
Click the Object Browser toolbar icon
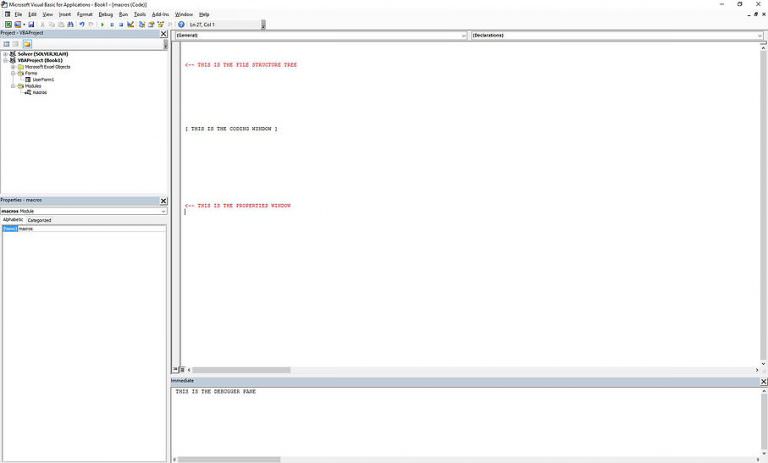pos(160,24)
